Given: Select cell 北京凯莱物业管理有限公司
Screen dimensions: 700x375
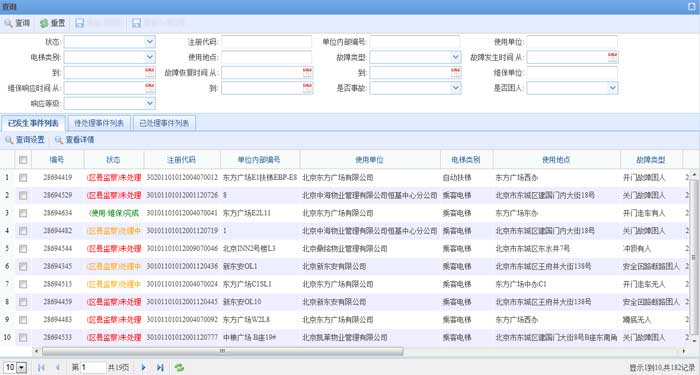Looking at the screenshot, I should point(345,338).
